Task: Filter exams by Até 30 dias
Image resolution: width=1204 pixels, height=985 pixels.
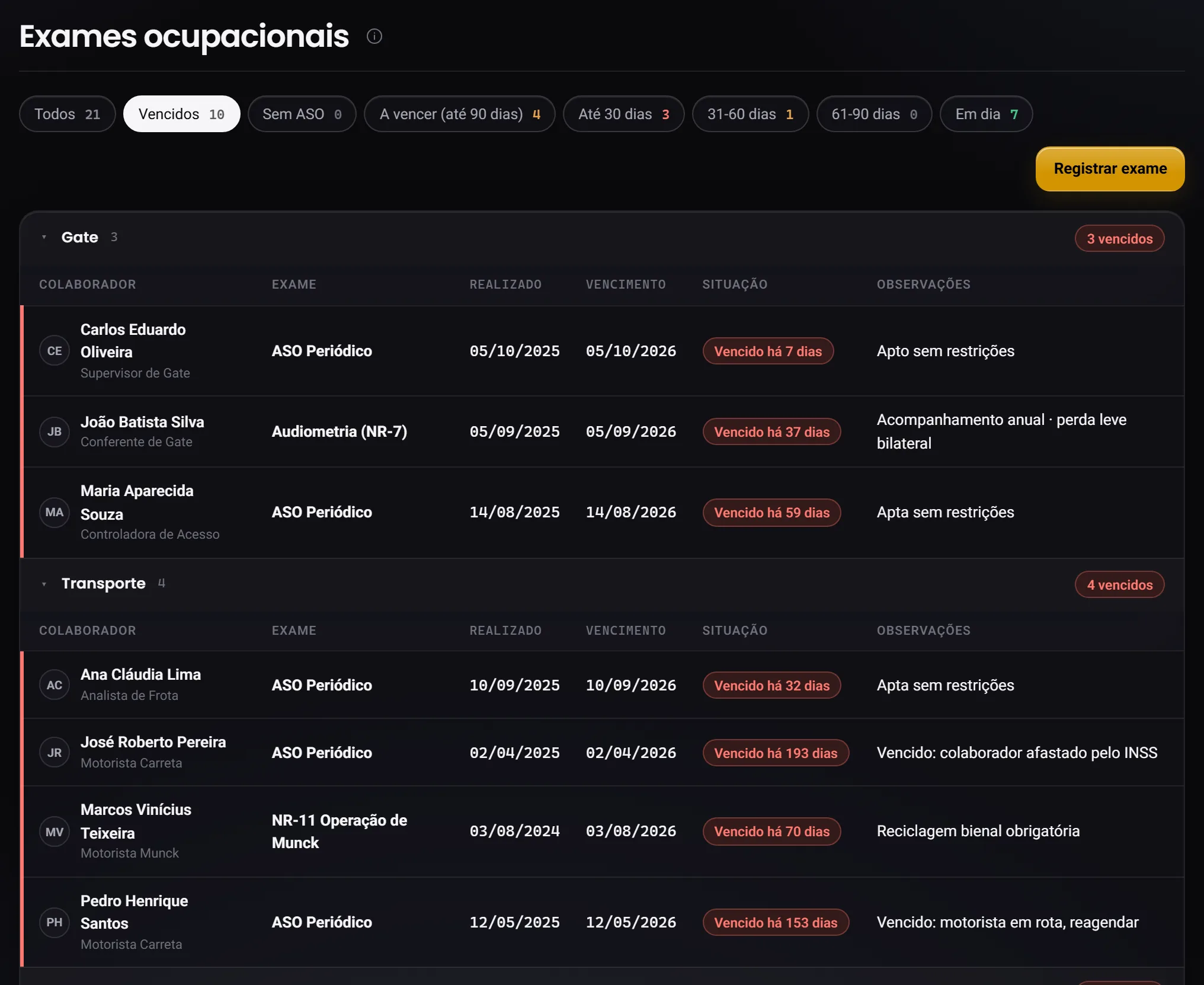Action: click(623, 114)
